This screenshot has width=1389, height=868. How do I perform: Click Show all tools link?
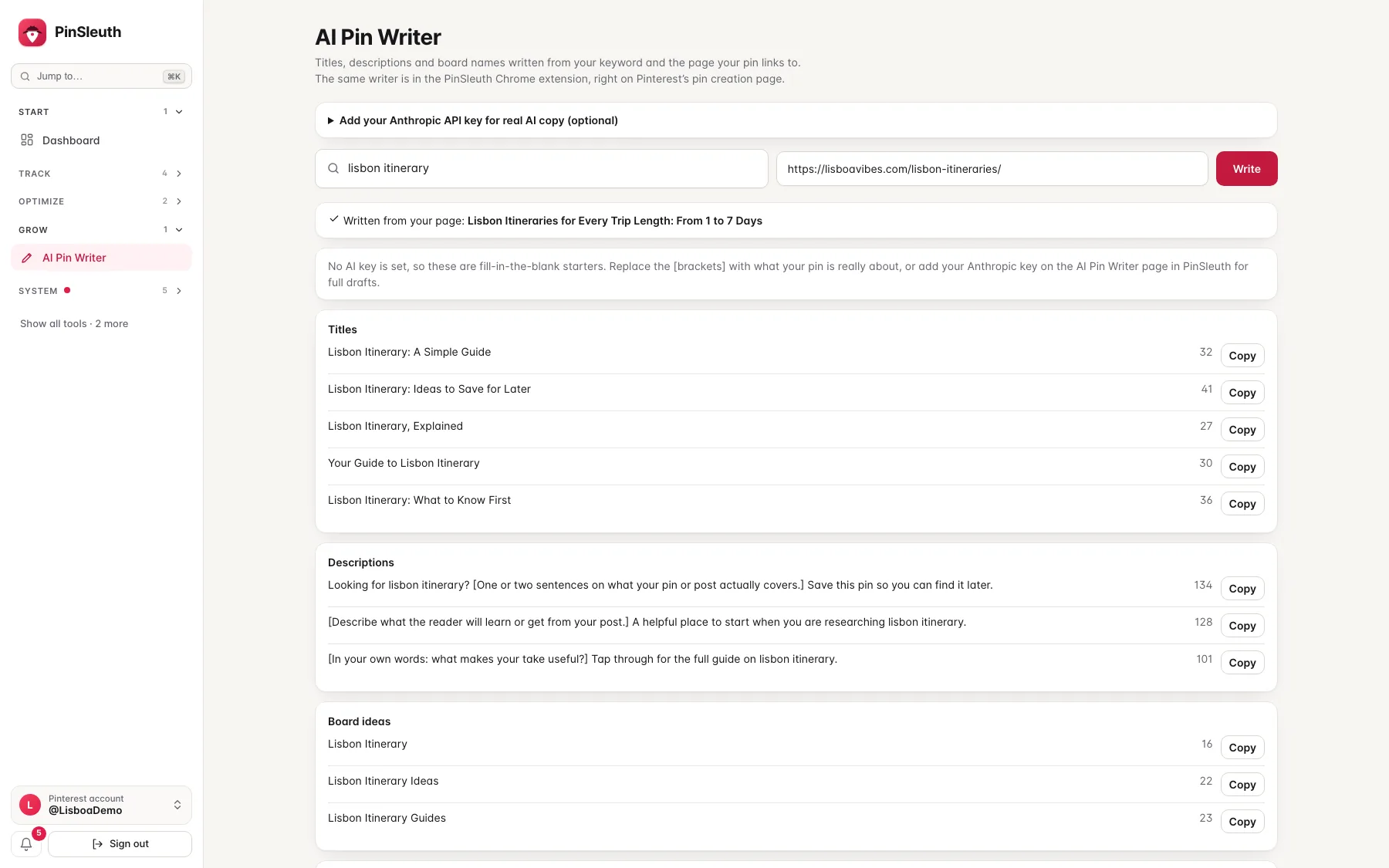pos(74,324)
